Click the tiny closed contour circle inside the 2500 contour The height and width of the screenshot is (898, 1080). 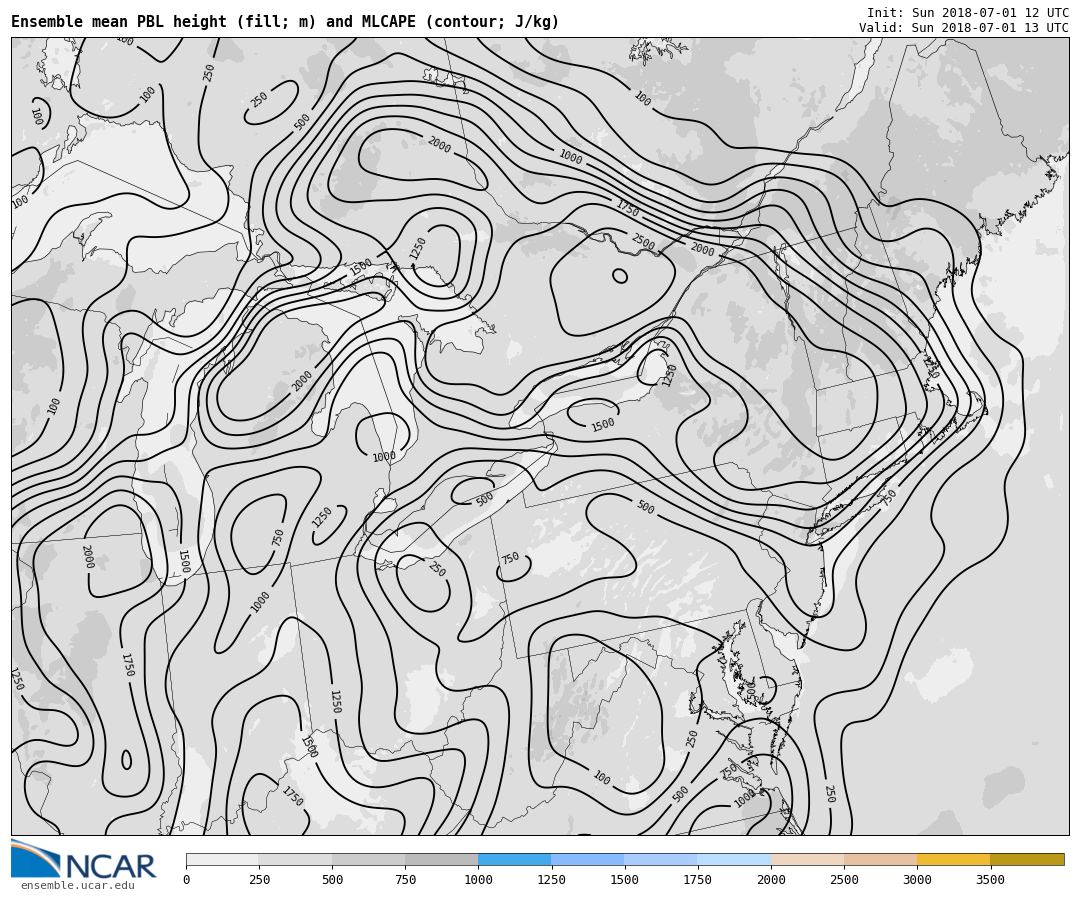(620, 276)
